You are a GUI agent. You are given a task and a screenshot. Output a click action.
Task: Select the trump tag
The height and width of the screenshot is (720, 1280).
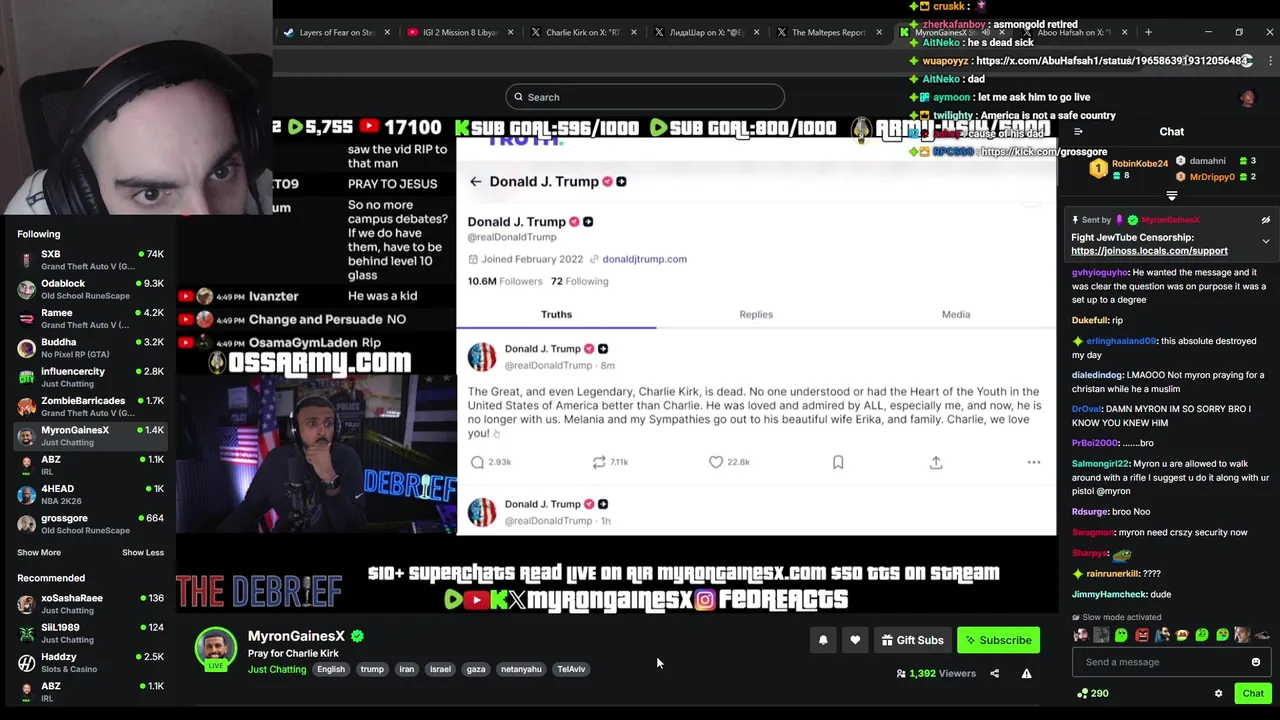[372, 669]
